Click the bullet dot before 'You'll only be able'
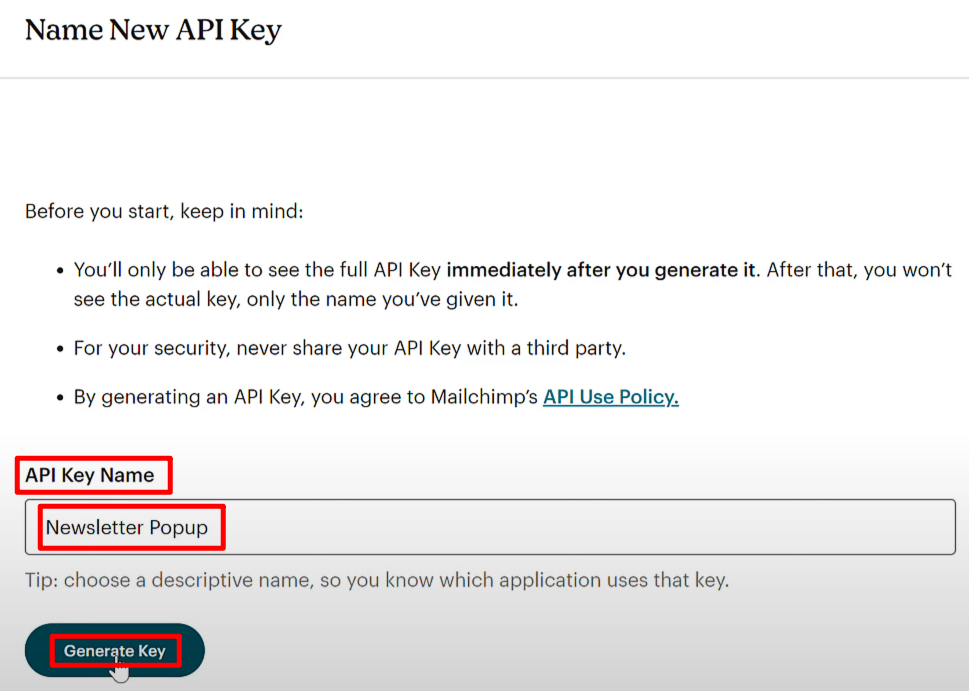Screen dimensions: 969x691 point(60,271)
